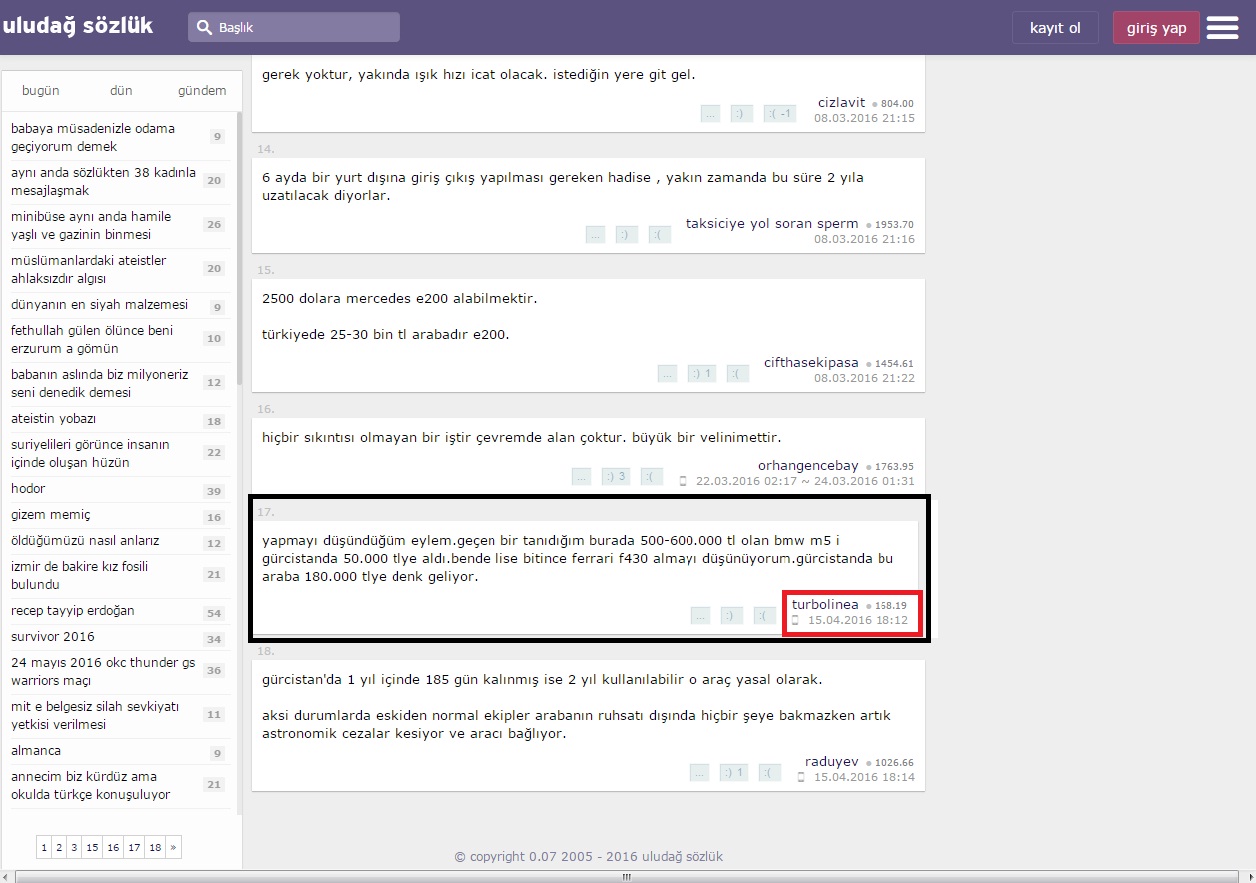Open topic 'hodor' in sidebar
1256x883 pixels.
click(x=28, y=489)
